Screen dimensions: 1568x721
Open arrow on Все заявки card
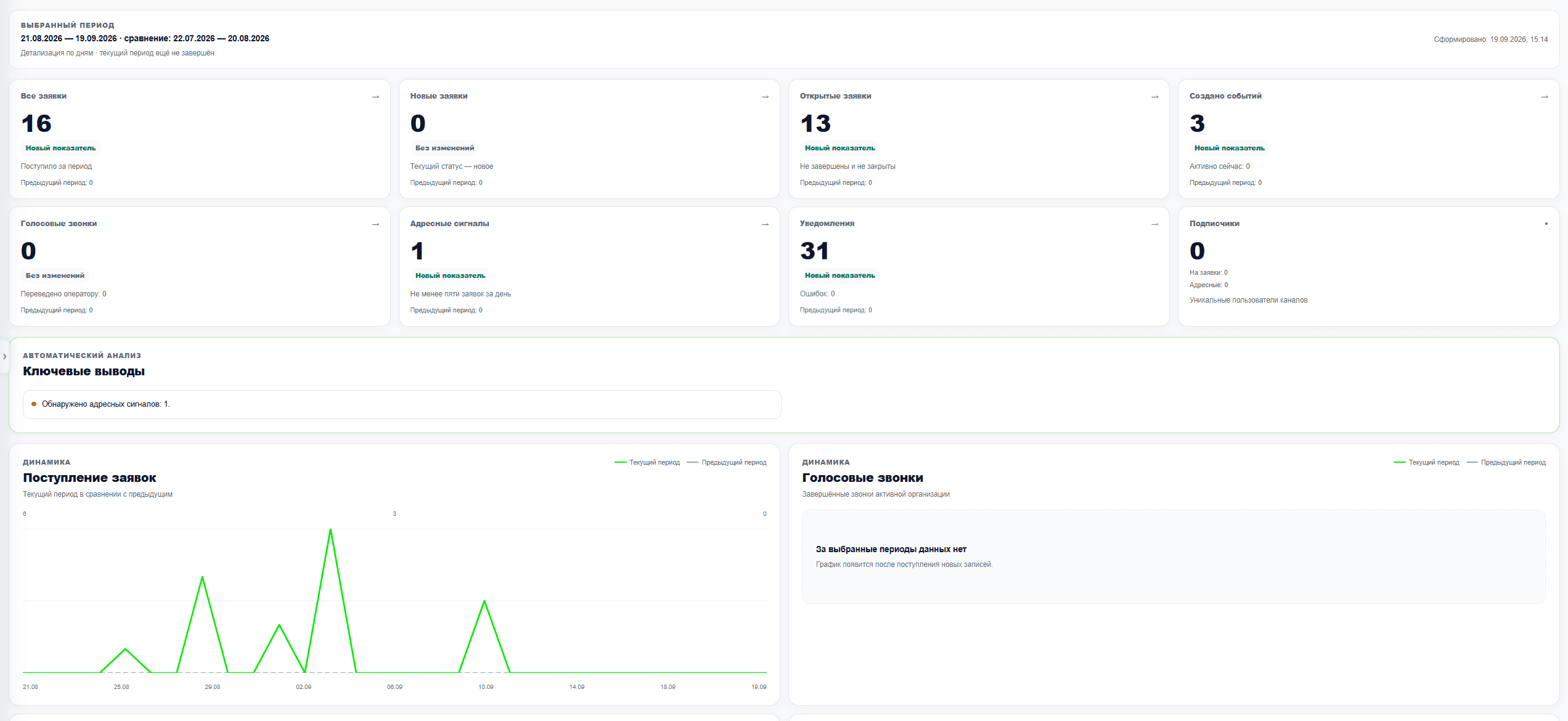coord(375,97)
